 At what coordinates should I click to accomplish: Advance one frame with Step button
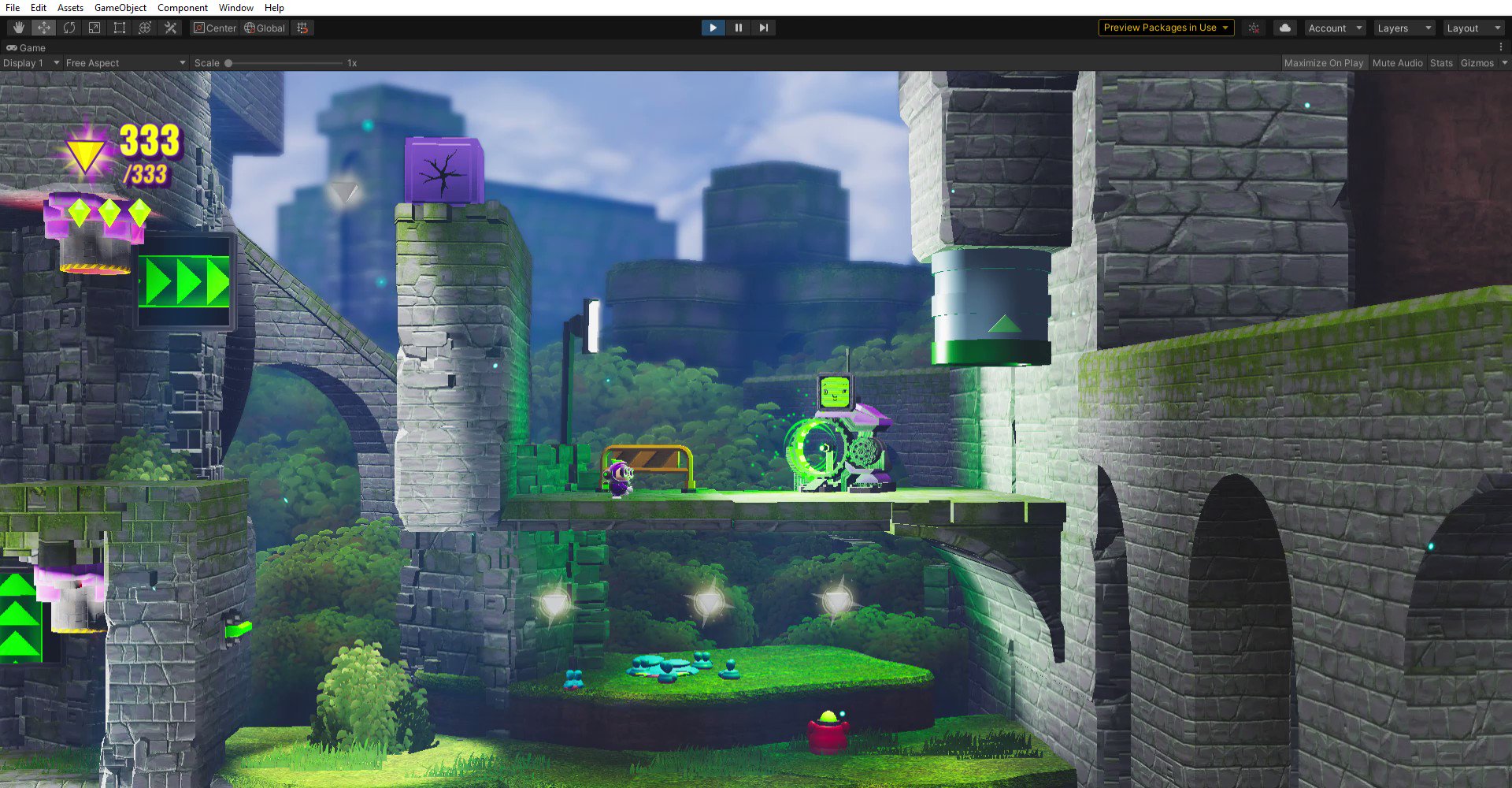pos(763,28)
